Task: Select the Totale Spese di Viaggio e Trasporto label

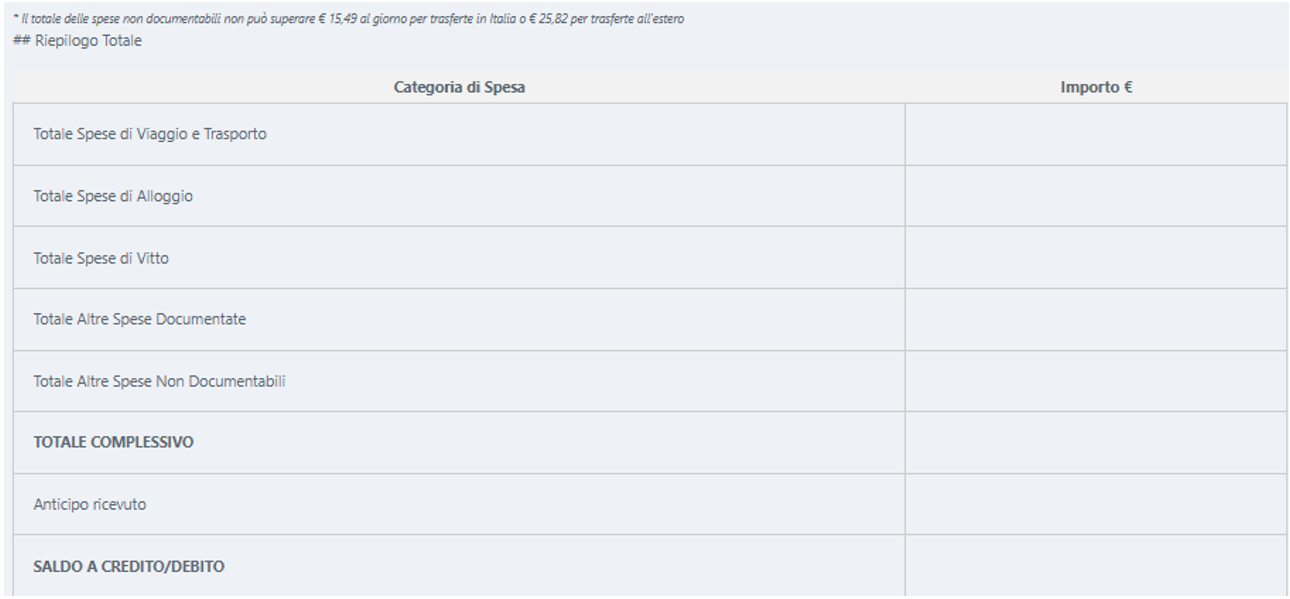Action: coord(150,134)
